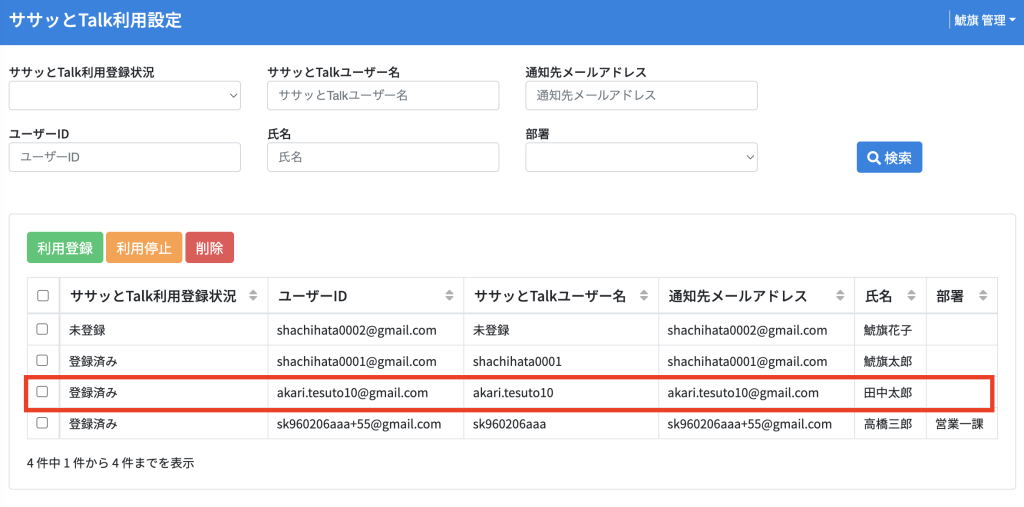The width and height of the screenshot is (1024, 507).
Task: Click the name cell 高橋三郎
Action: coord(888,424)
